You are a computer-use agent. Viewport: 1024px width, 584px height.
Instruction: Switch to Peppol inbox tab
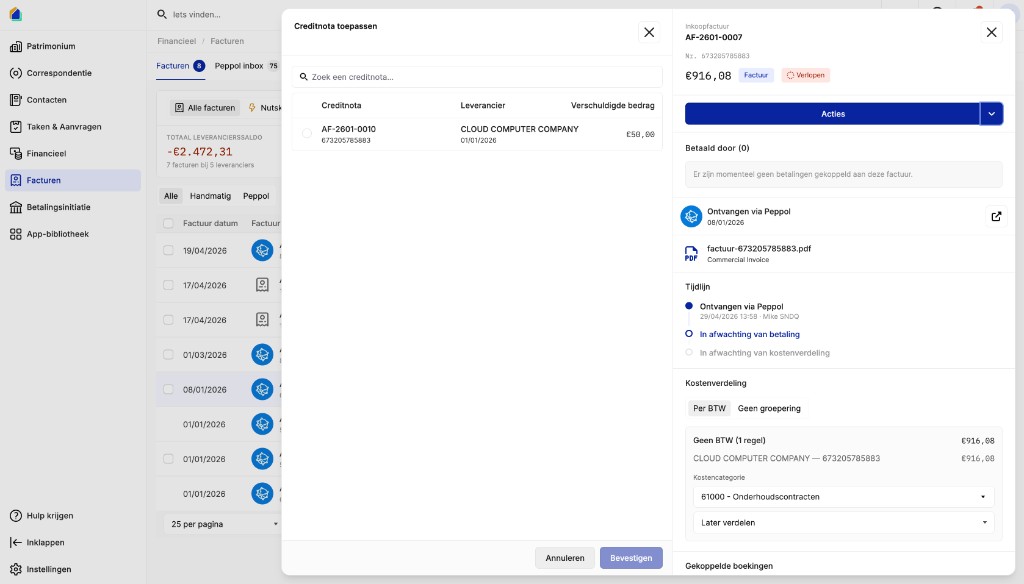pos(247,66)
